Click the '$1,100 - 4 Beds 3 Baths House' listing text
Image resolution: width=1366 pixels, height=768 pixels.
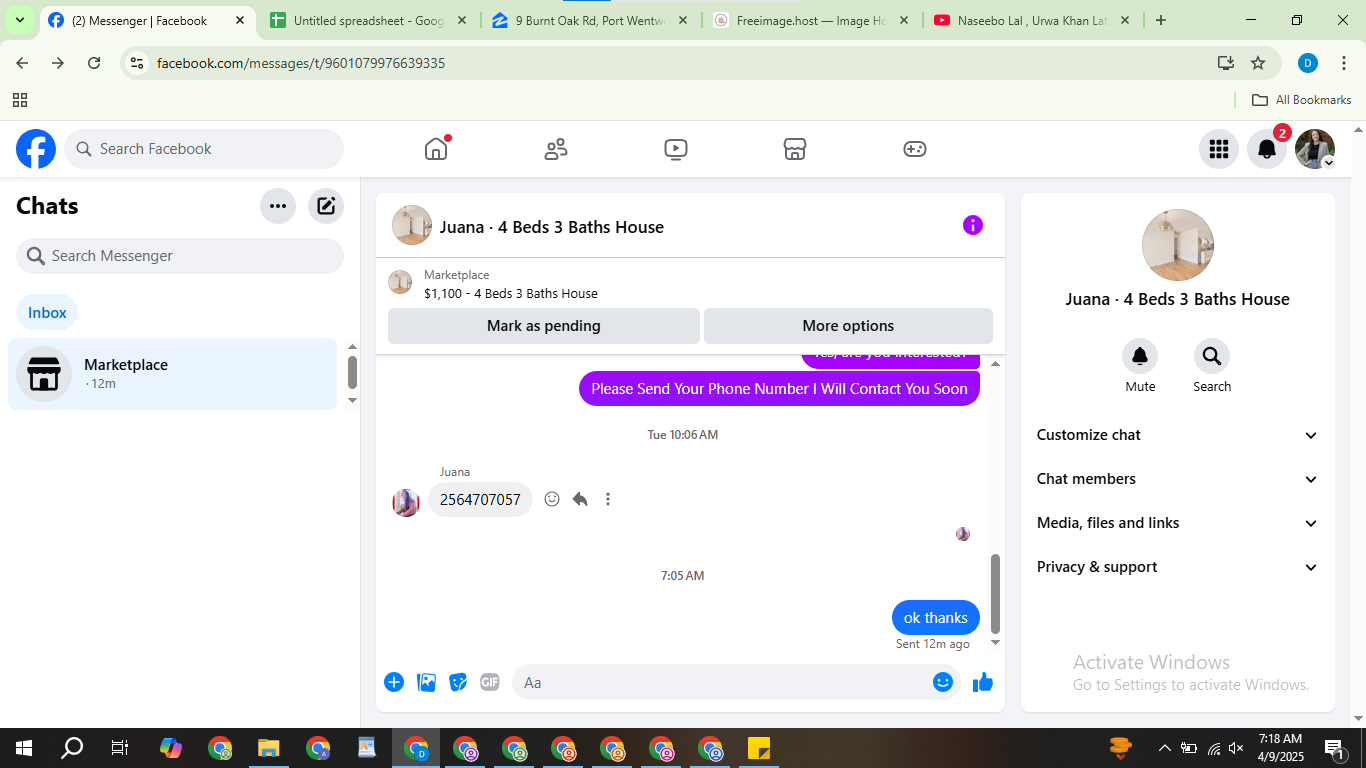[x=511, y=294]
